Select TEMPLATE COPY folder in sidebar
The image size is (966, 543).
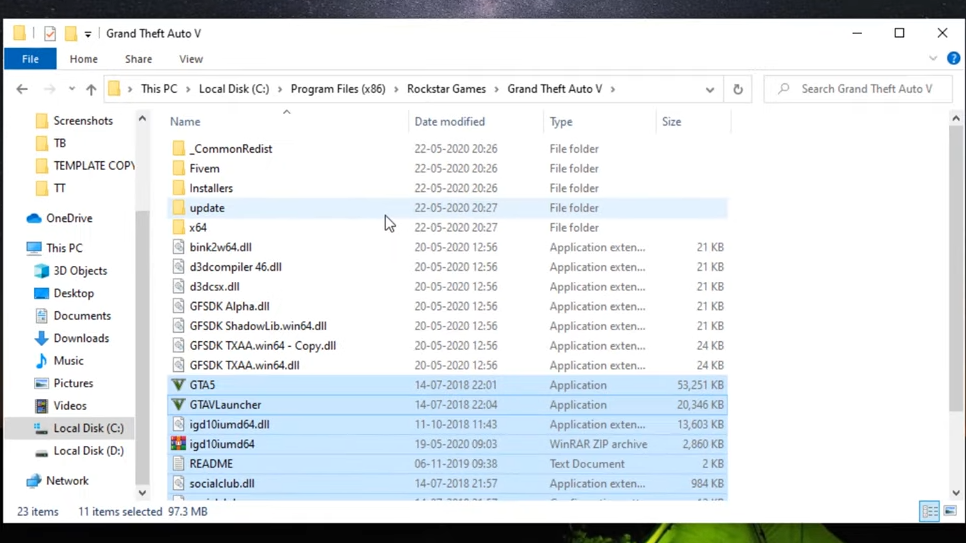click(x=94, y=166)
